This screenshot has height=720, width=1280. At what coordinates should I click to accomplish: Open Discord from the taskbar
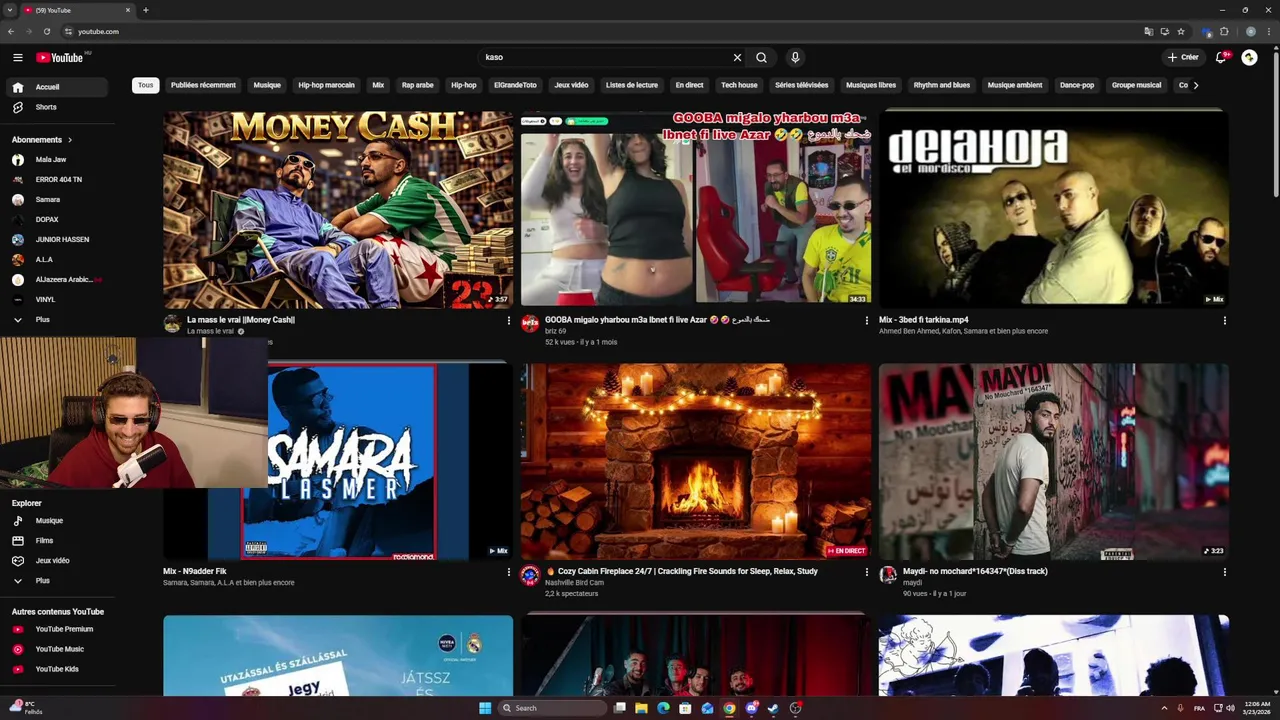(751, 708)
